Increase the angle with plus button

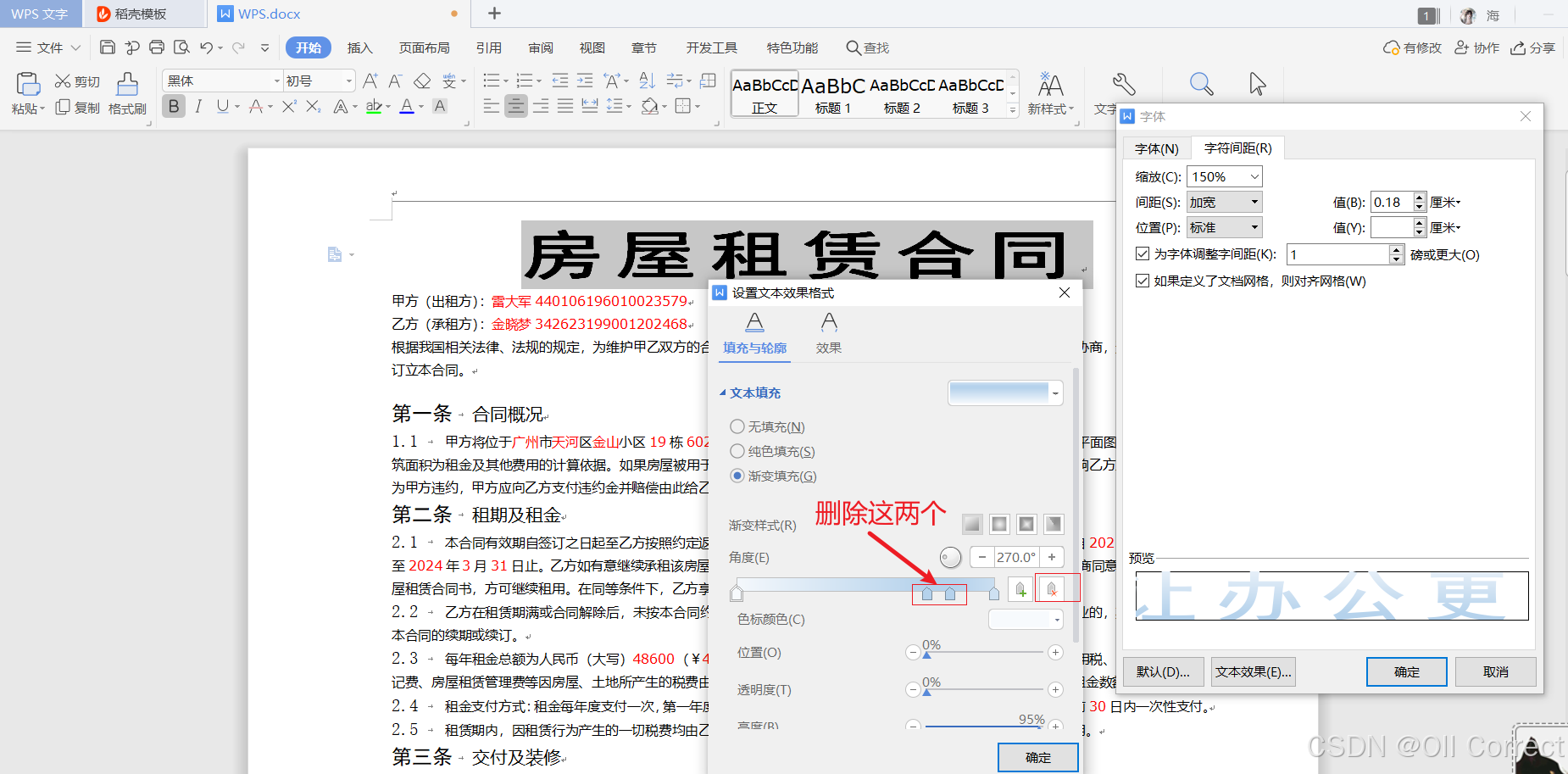(1052, 557)
